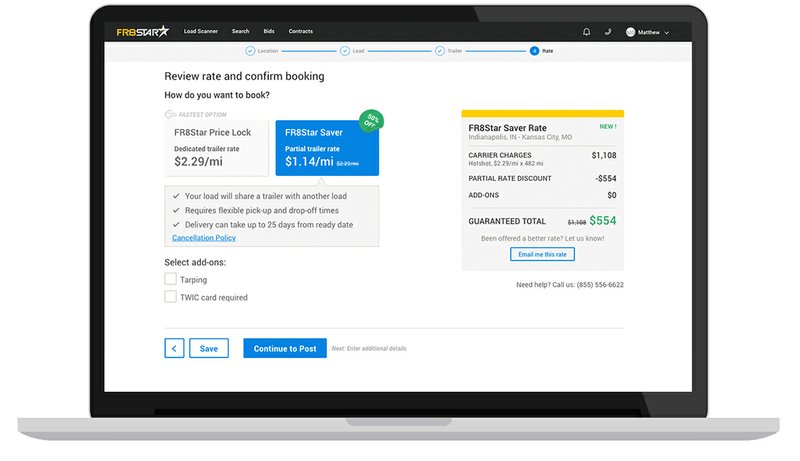Screen dimensions: 800x461
Task: Click Email me this rate
Action: 542,254
